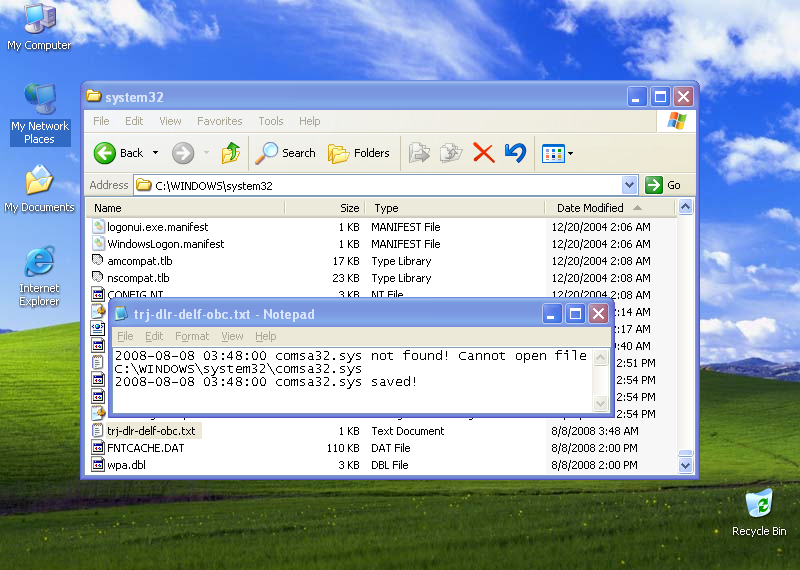Toggle the Folders pane button

pyautogui.click(x=359, y=153)
